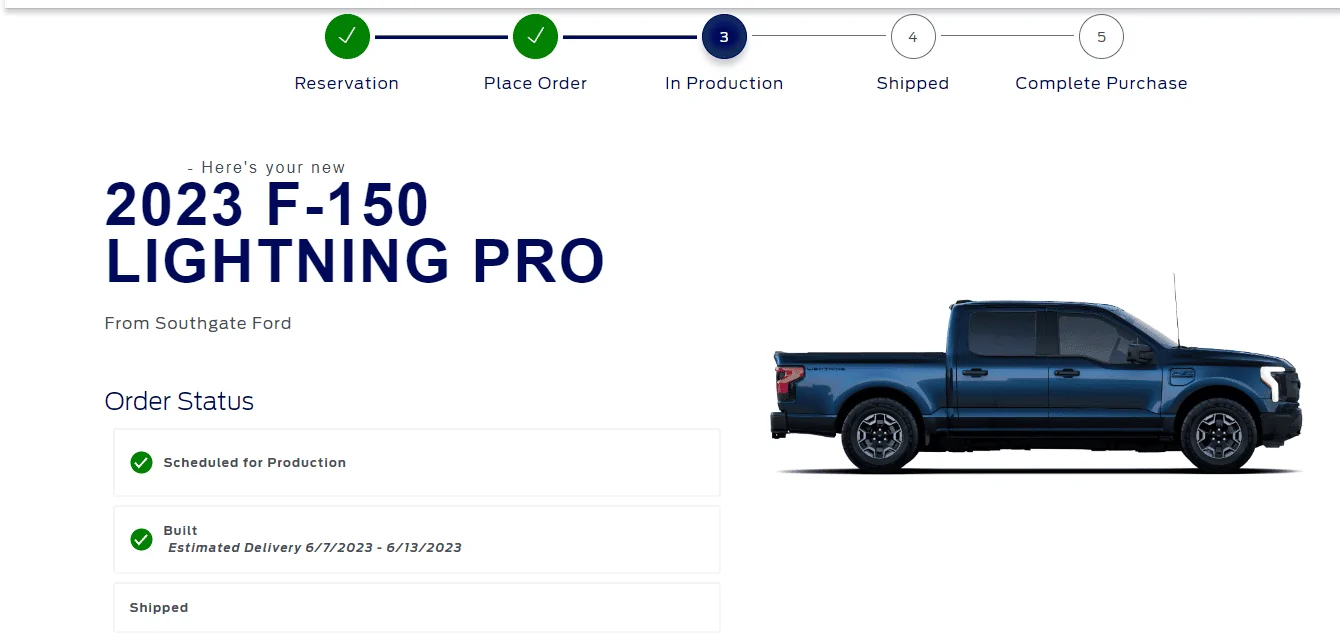Expand the Built status card
Image resolution: width=1340 pixels, height=634 pixels.
click(x=417, y=539)
